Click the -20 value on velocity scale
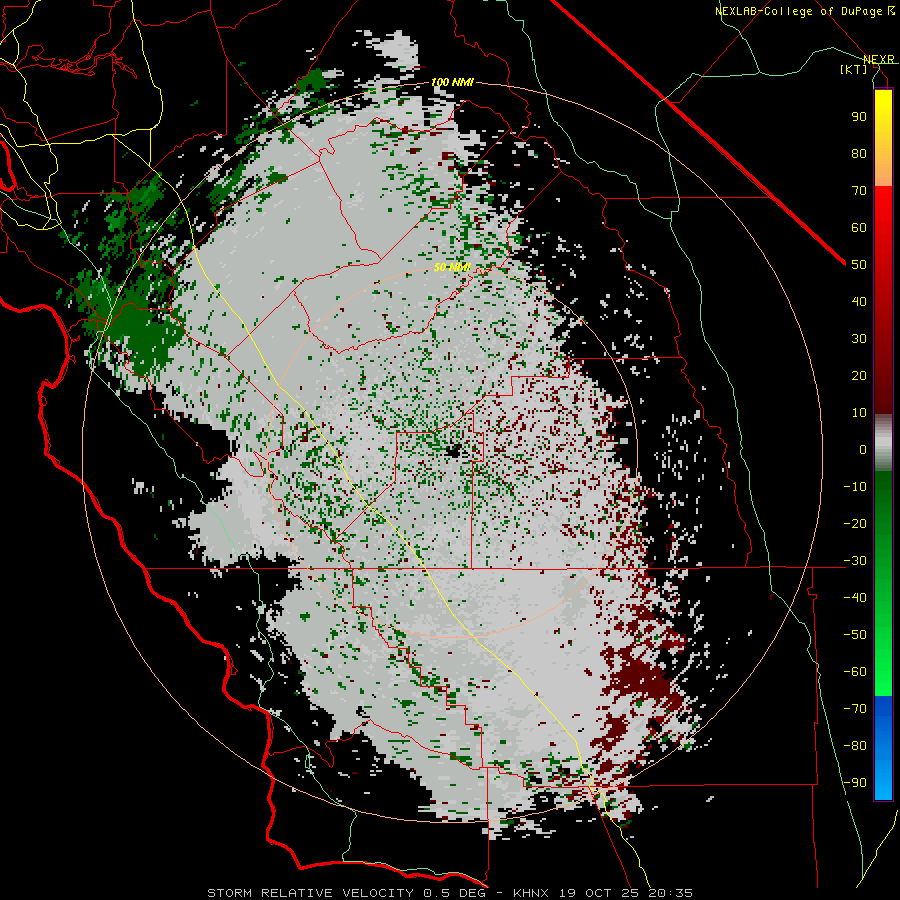900x900 pixels. tap(855, 523)
